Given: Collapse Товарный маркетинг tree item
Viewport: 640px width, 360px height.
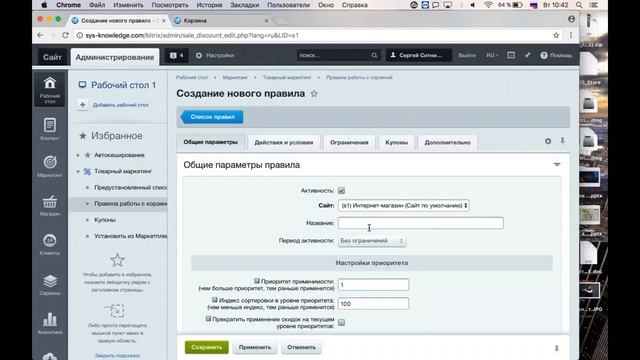Looking at the screenshot, I should 78,171.
